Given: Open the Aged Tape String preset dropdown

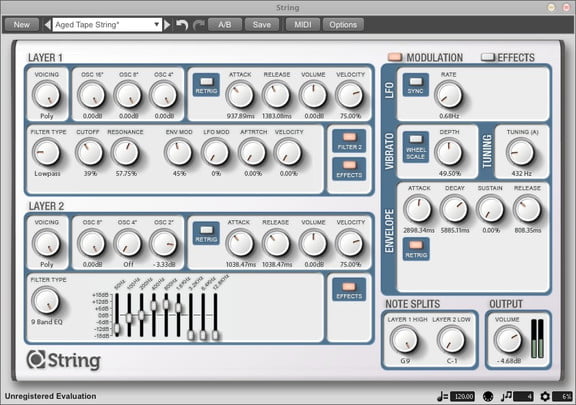Looking at the screenshot, I should click(107, 25).
